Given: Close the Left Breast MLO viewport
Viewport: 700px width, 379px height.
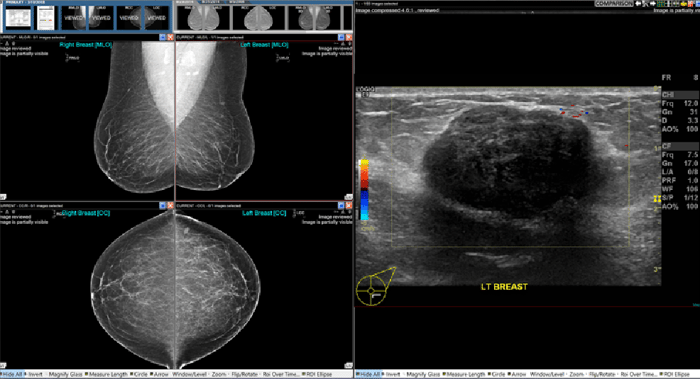Looking at the screenshot, I should click(x=349, y=37).
